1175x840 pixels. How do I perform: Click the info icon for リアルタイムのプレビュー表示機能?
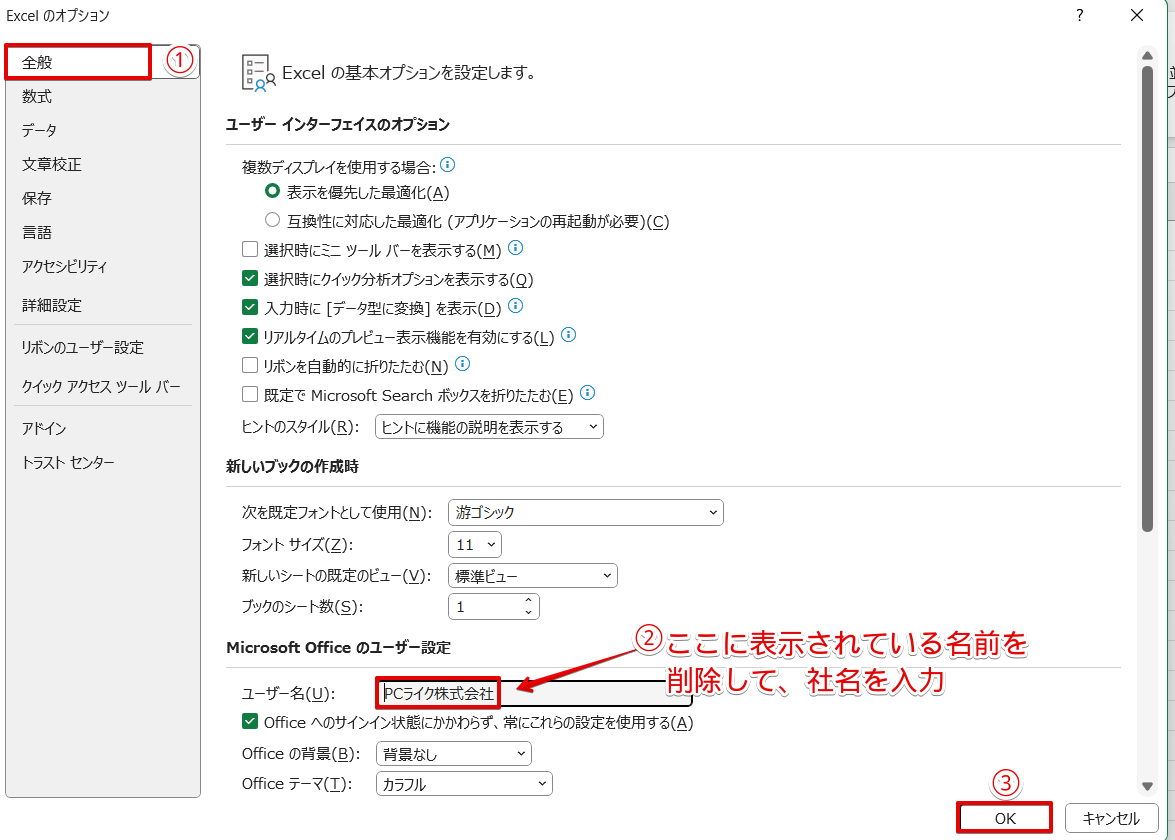[x=568, y=336]
